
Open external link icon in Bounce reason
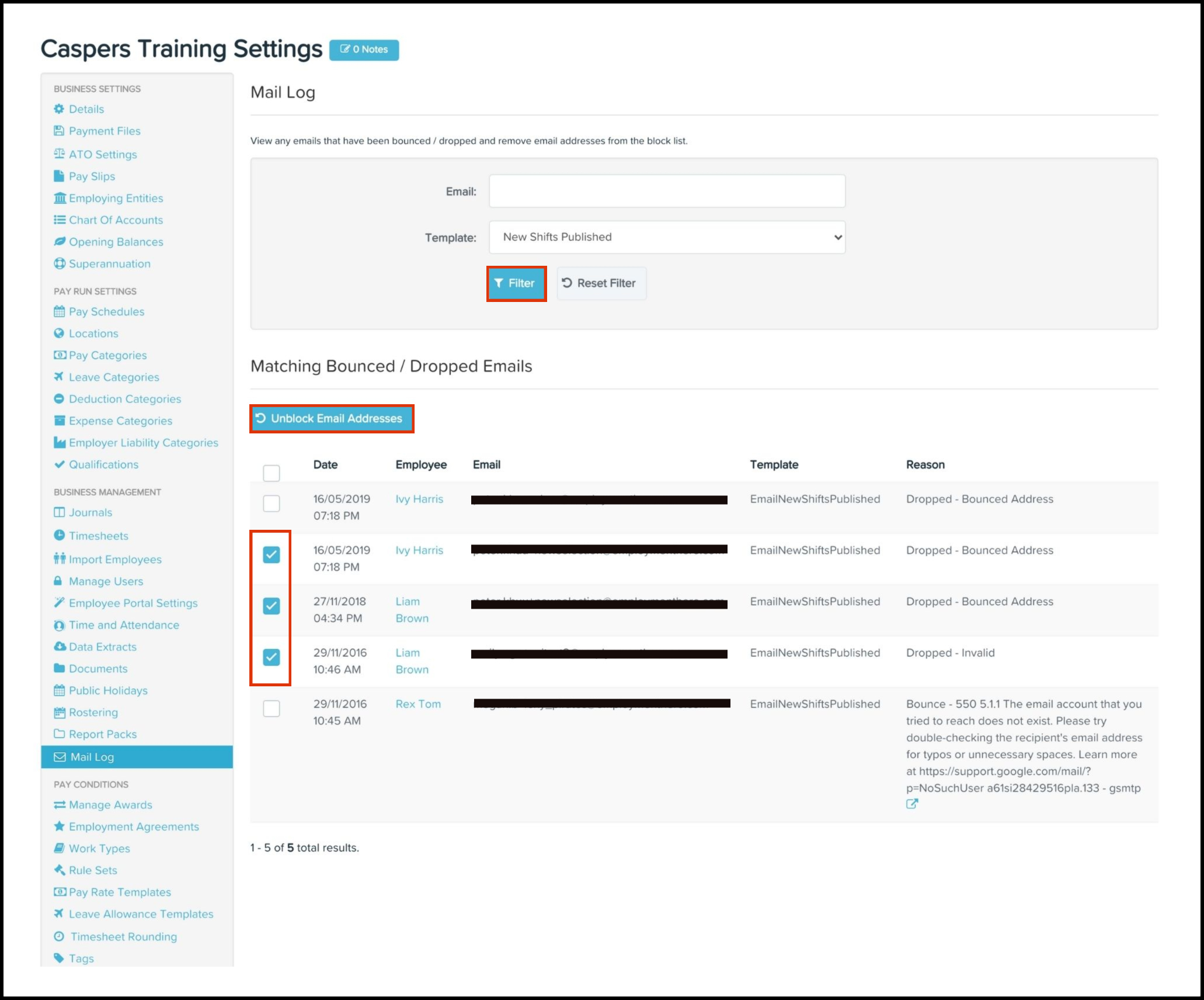(911, 804)
